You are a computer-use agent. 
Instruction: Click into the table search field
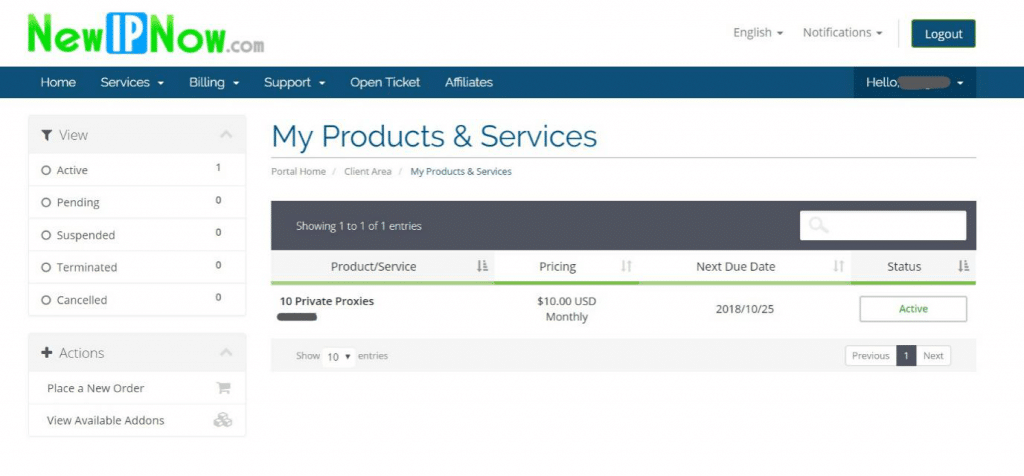[x=883, y=225]
